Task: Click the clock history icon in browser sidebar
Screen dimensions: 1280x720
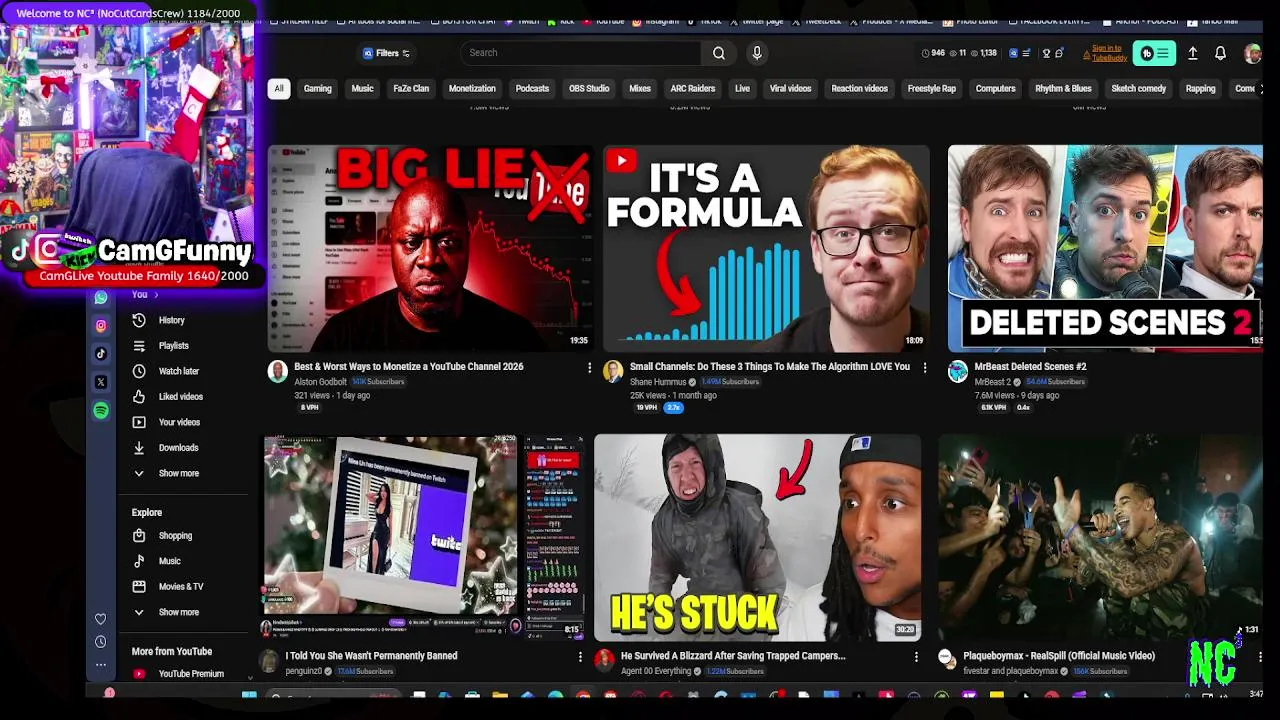Action: coord(100,642)
